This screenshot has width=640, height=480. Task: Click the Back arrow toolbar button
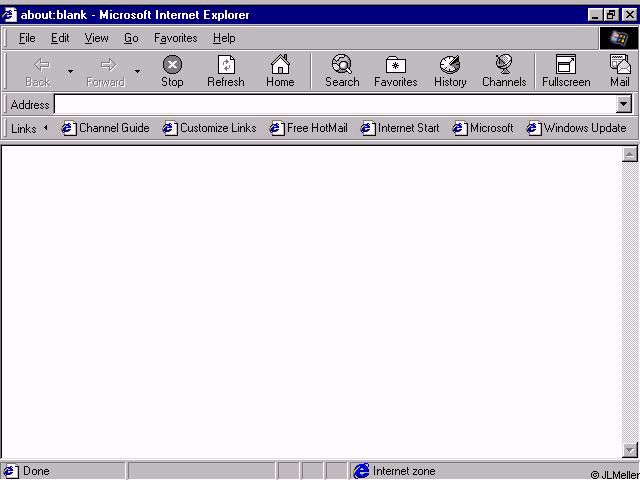pyautogui.click(x=38, y=71)
